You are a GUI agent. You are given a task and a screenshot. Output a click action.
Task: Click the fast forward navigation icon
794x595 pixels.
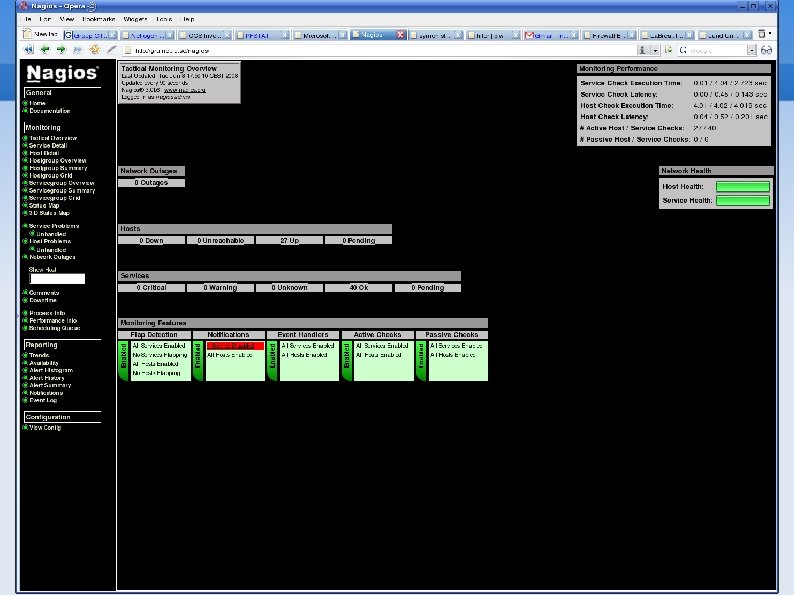tap(77, 50)
